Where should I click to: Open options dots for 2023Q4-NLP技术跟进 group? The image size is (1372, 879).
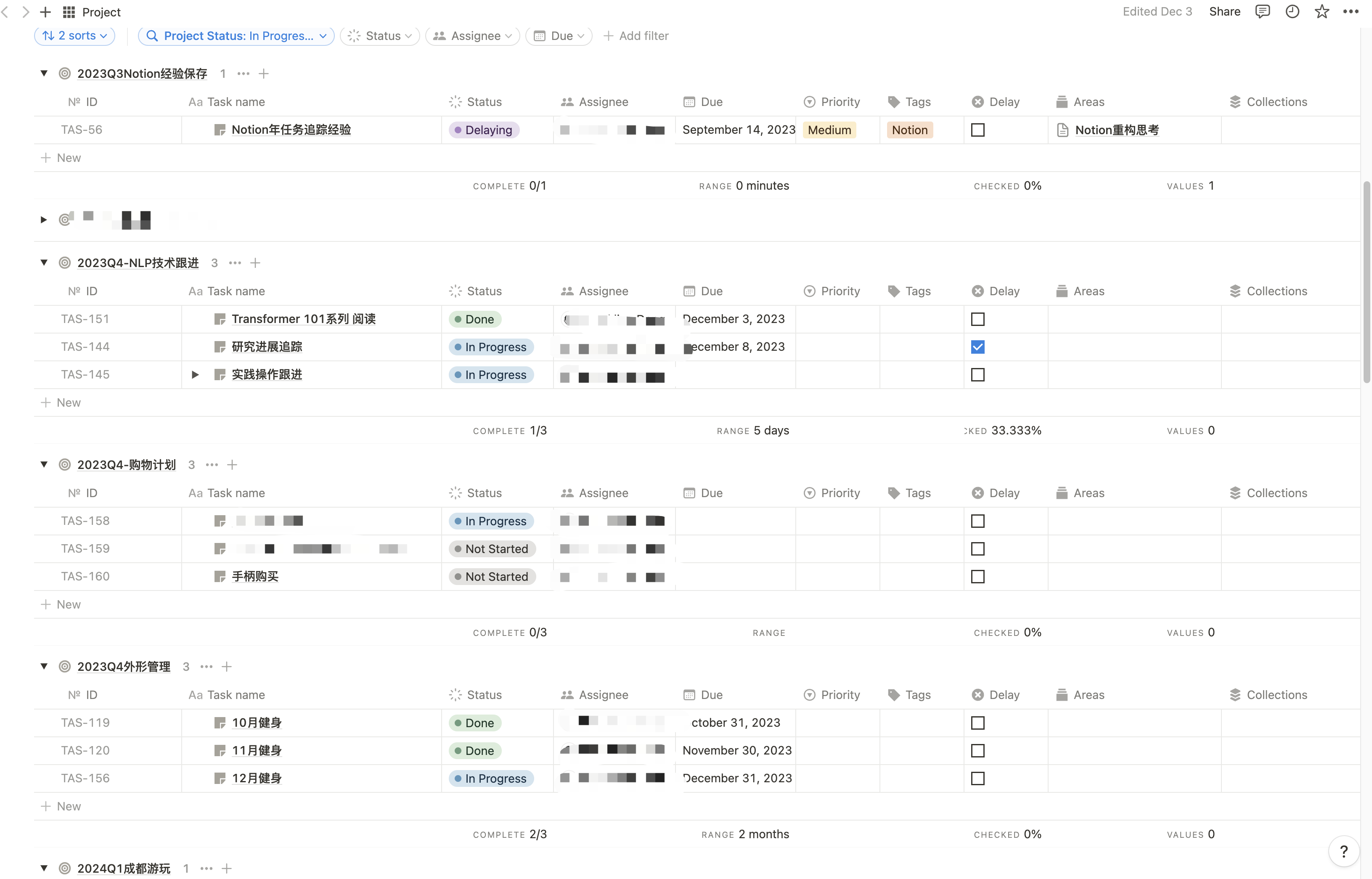tap(235, 262)
